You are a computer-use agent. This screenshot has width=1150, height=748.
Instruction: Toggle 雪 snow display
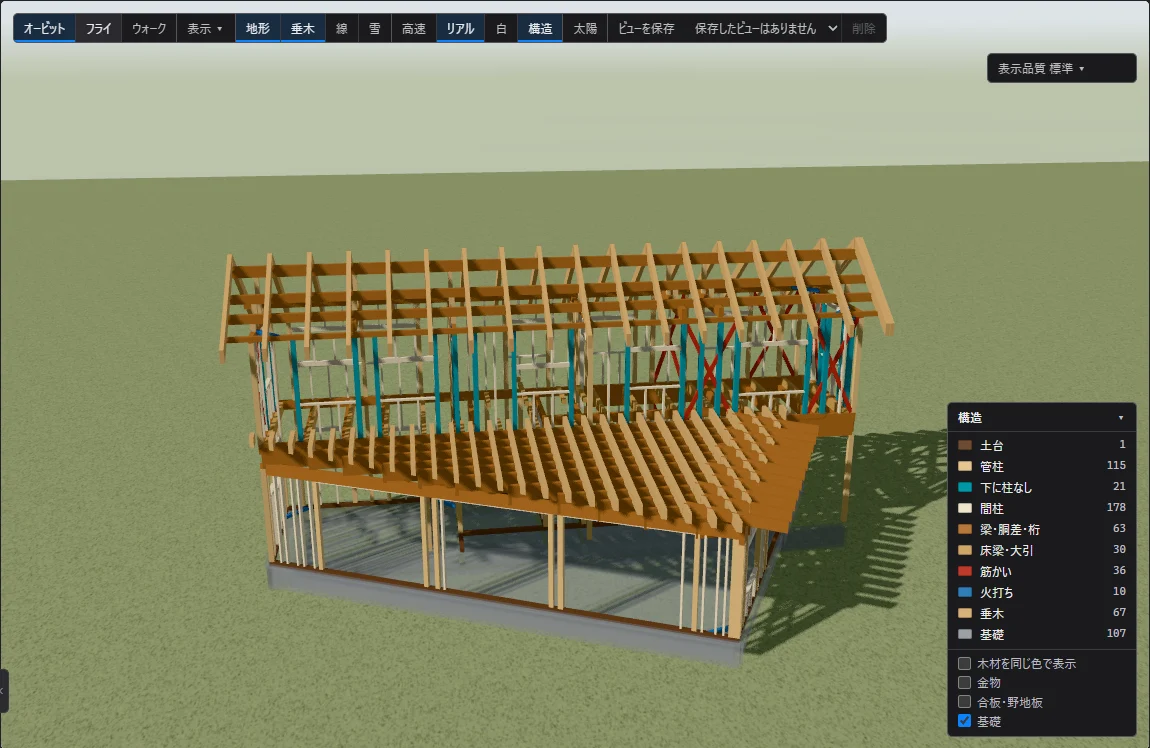click(375, 29)
